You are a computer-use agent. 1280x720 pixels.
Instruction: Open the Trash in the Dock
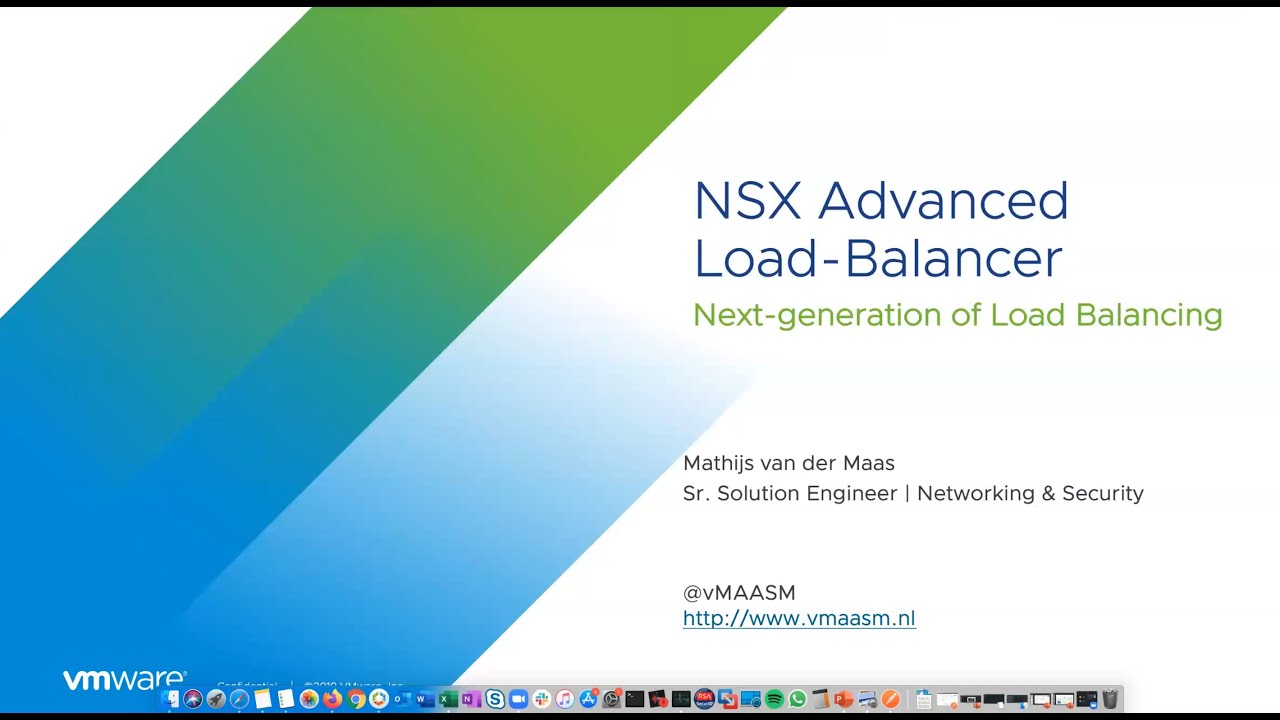point(1110,699)
